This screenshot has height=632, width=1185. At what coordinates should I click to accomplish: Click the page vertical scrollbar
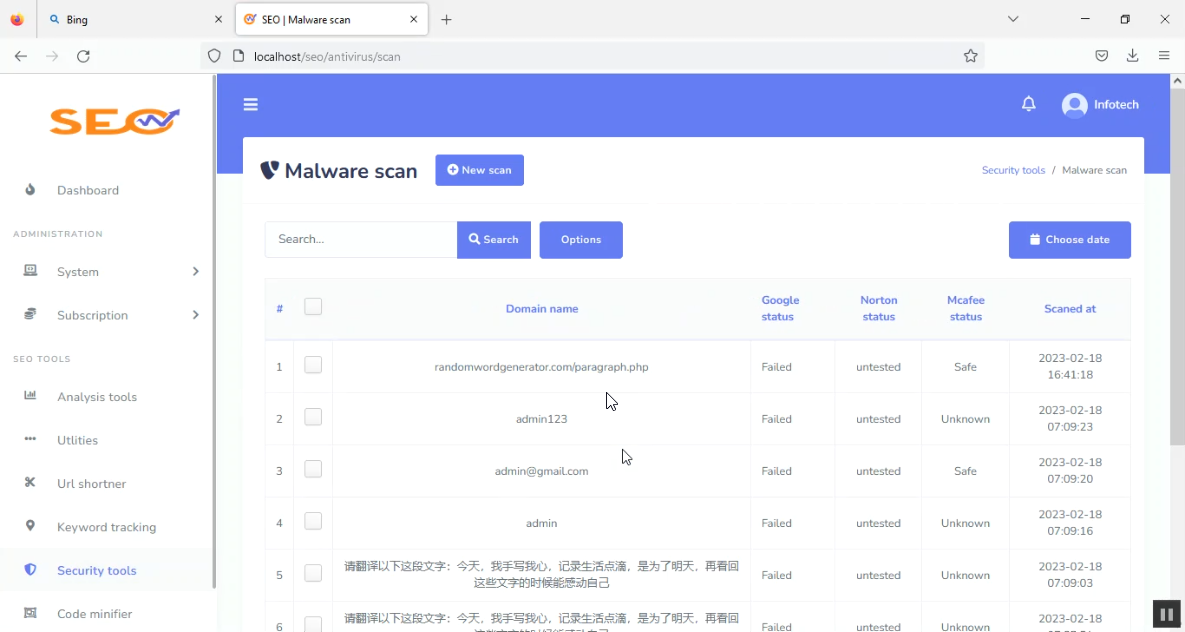[1177, 300]
